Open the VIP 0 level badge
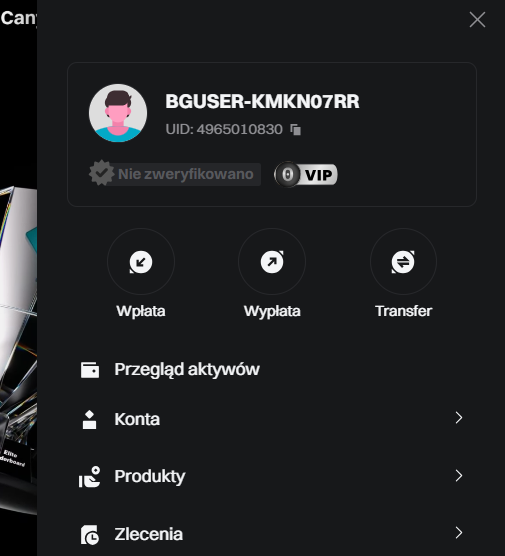Screen dimensions: 505x556 click(306, 174)
